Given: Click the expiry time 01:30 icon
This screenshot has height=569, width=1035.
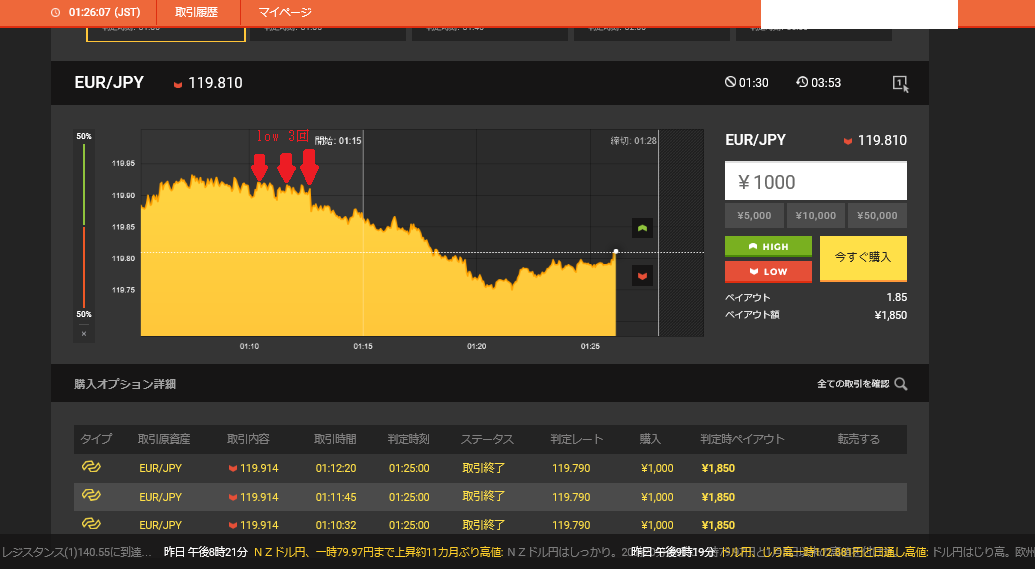Looking at the screenshot, I should point(730,83).
